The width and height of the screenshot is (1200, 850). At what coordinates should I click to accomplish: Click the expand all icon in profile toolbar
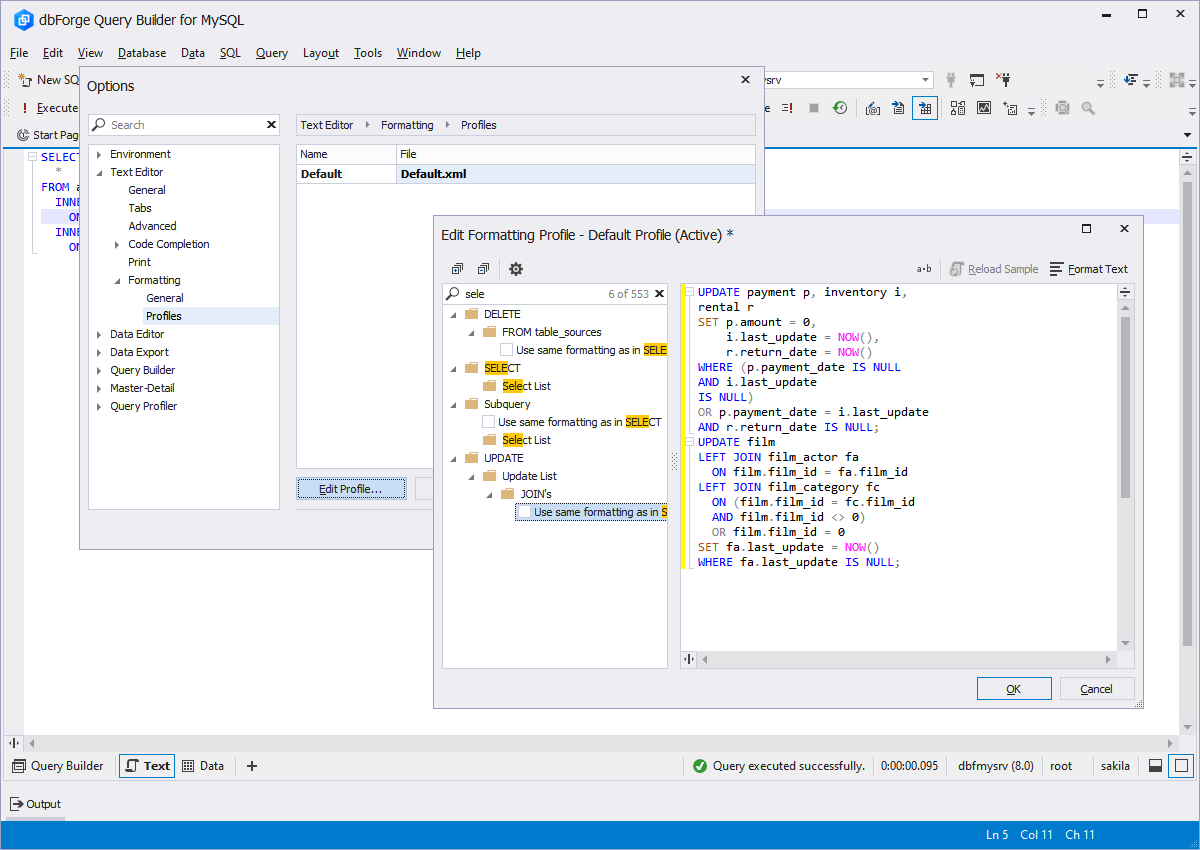(457, 269)
